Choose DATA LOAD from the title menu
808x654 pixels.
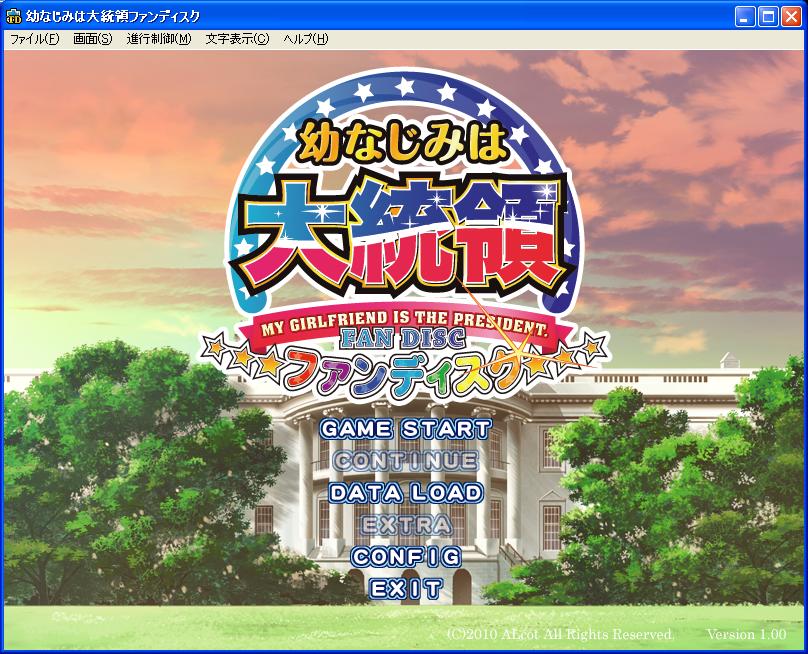(406, 493)
